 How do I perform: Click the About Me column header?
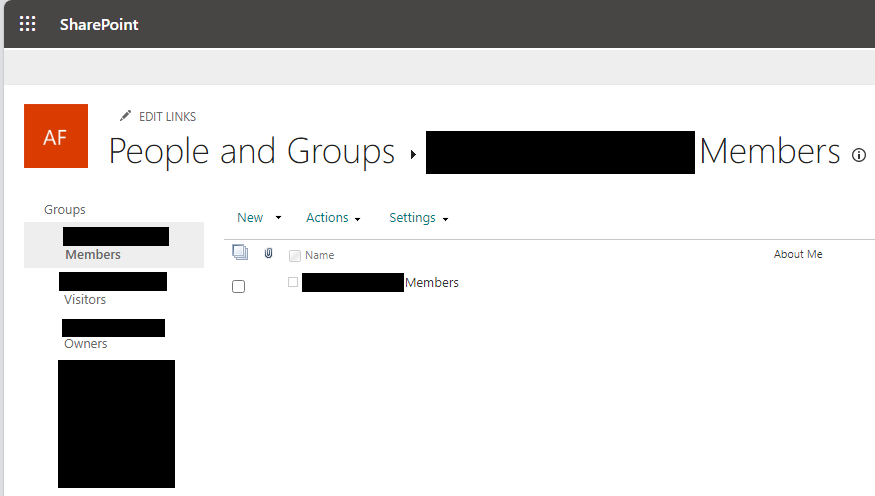point(798,254)
